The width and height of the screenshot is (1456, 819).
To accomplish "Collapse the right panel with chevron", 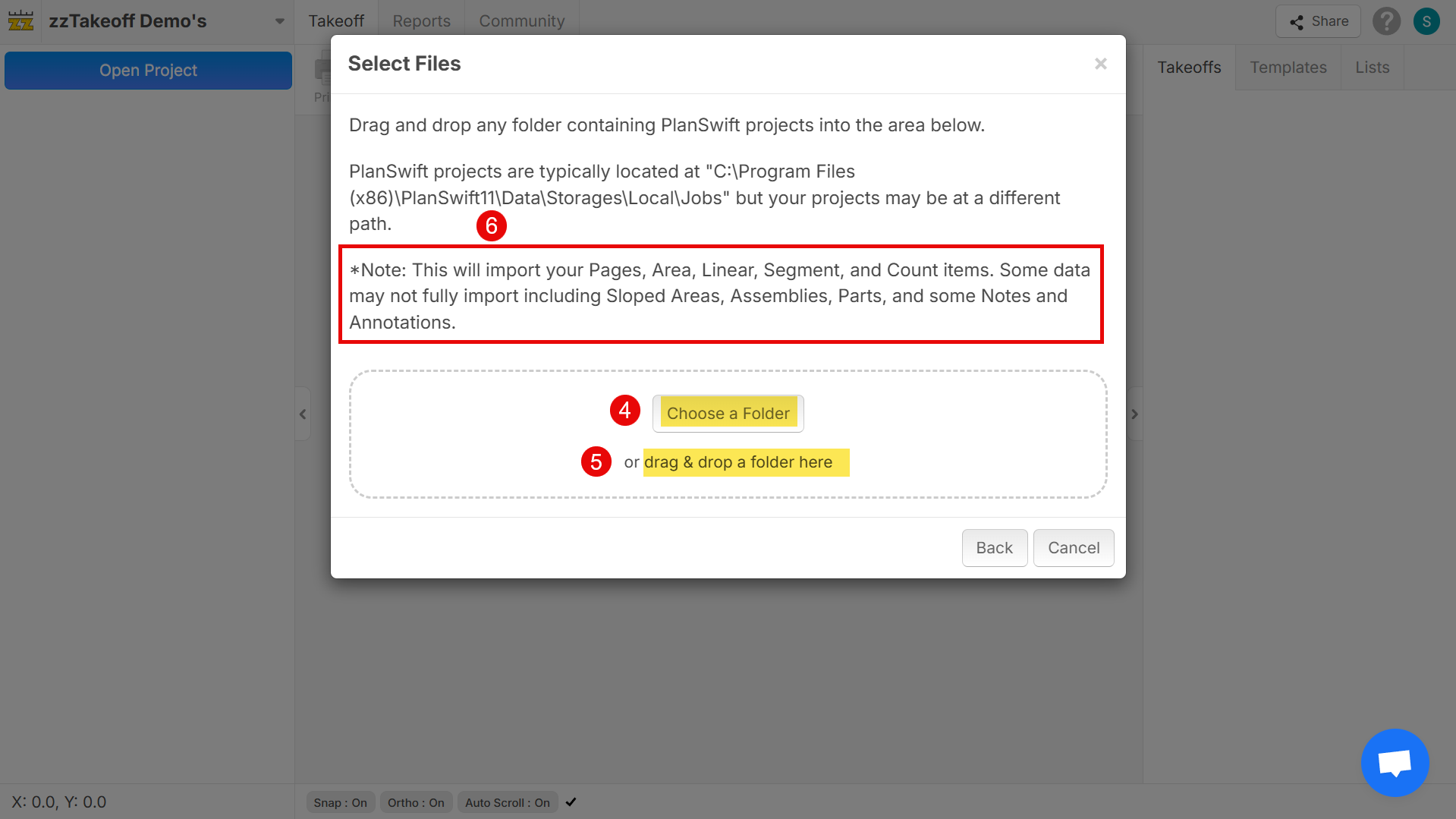I will coord(1135,414).
